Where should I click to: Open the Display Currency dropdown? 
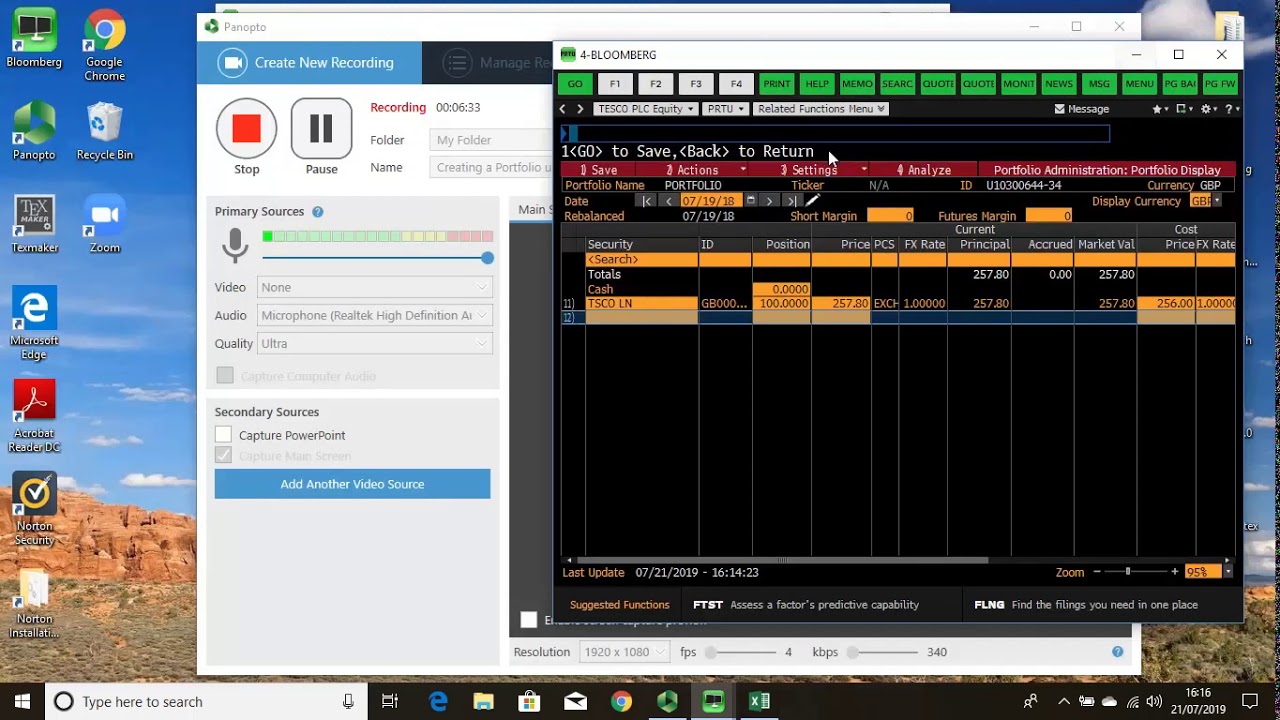(x=1204, y=201)
